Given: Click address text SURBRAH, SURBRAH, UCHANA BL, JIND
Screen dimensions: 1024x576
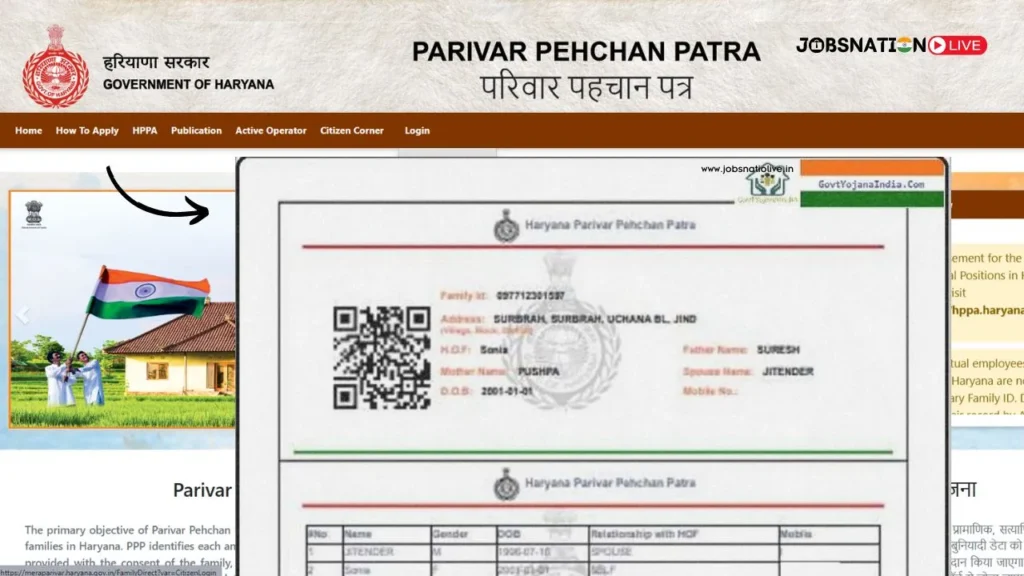Looking at the screenshot, I should pyautogui.click(x=595, y=319).
